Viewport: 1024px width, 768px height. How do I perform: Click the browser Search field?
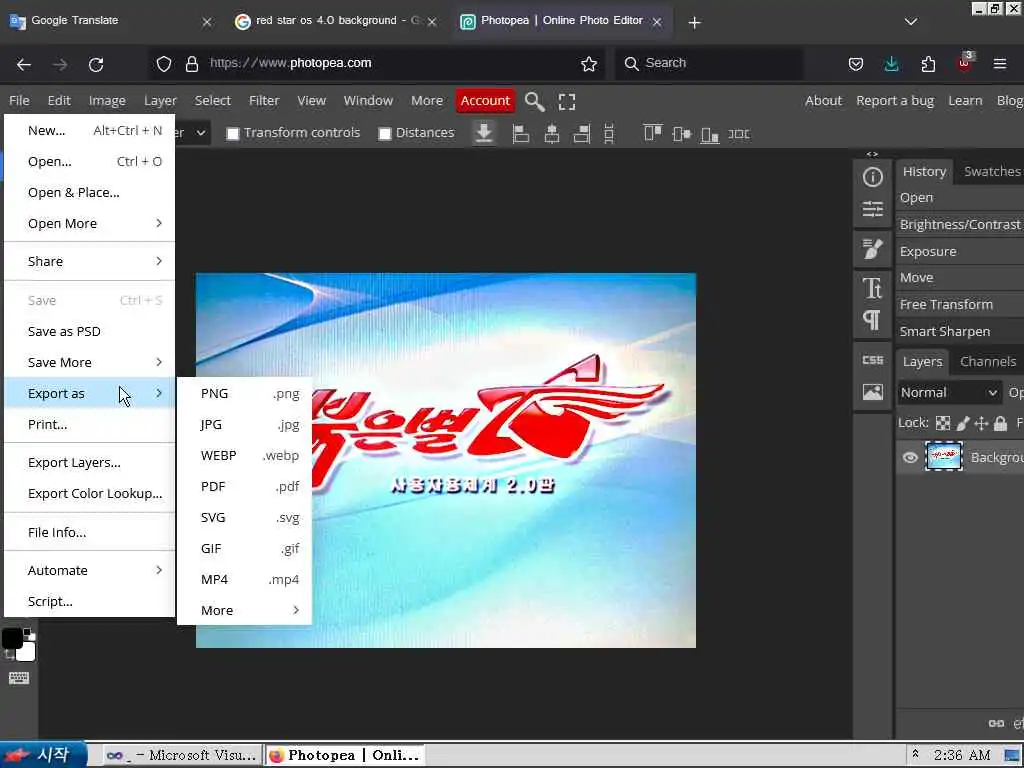click(x=709, y=63)
